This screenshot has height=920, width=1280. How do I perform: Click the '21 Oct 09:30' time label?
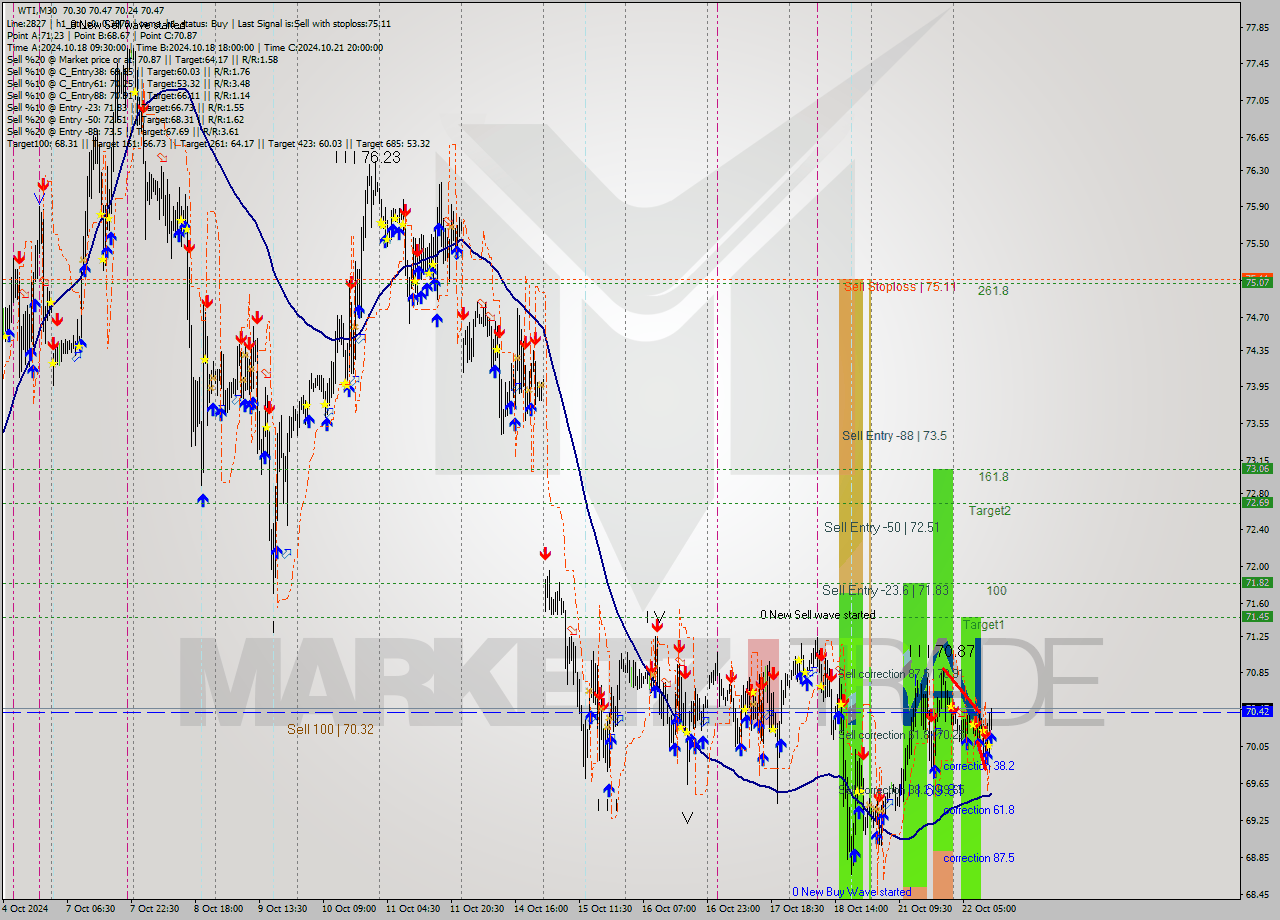click(927, 909)
